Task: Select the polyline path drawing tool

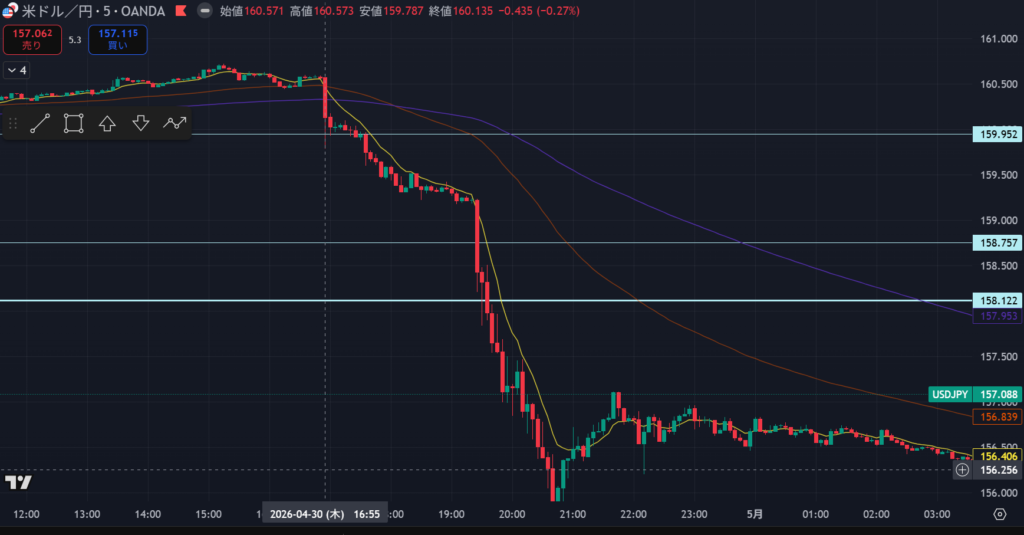Action: pyautogui.click(x=174, y=123)
